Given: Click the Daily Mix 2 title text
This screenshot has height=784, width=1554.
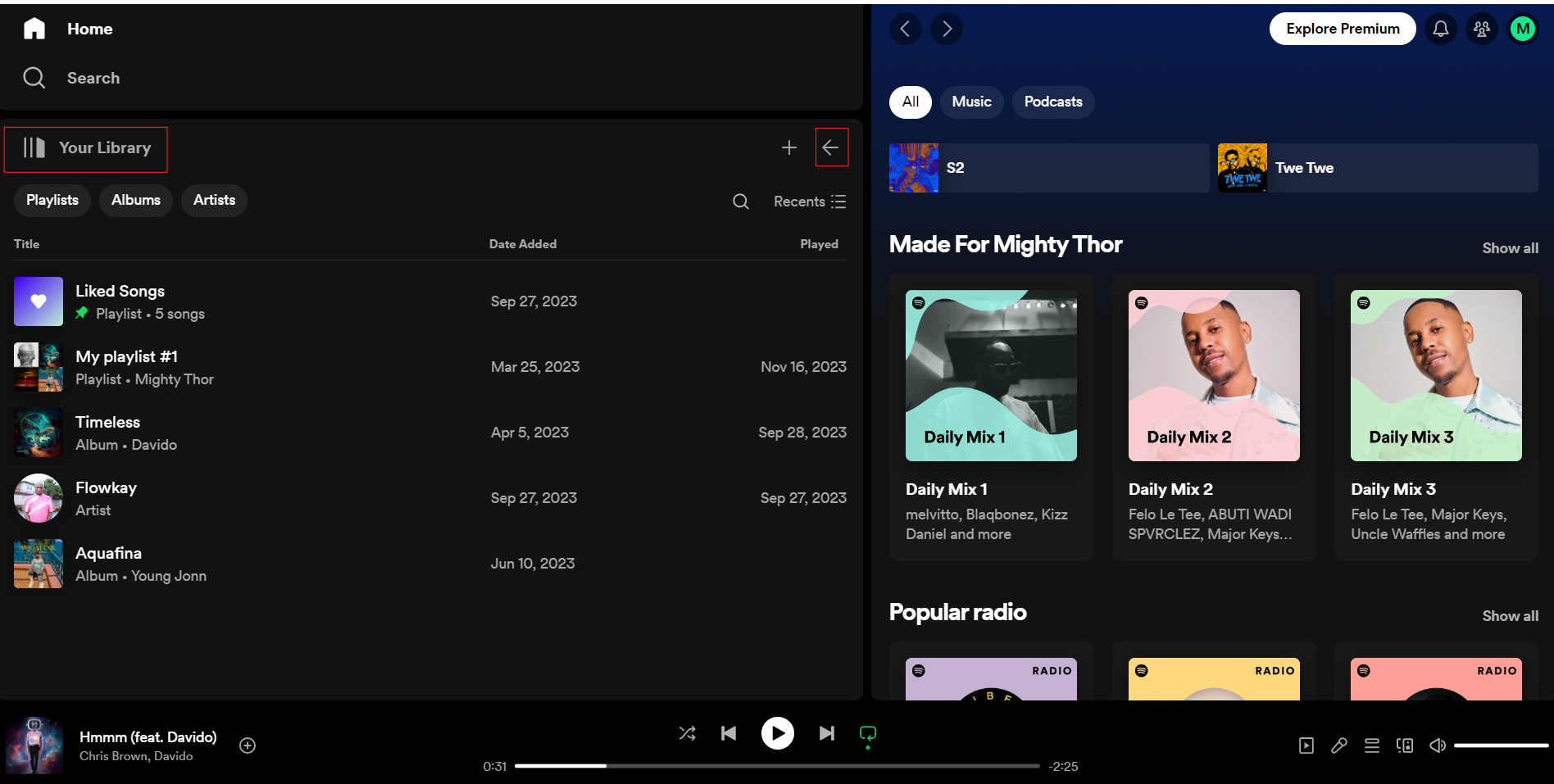Looking at the screenshot, I should 1170,490.
